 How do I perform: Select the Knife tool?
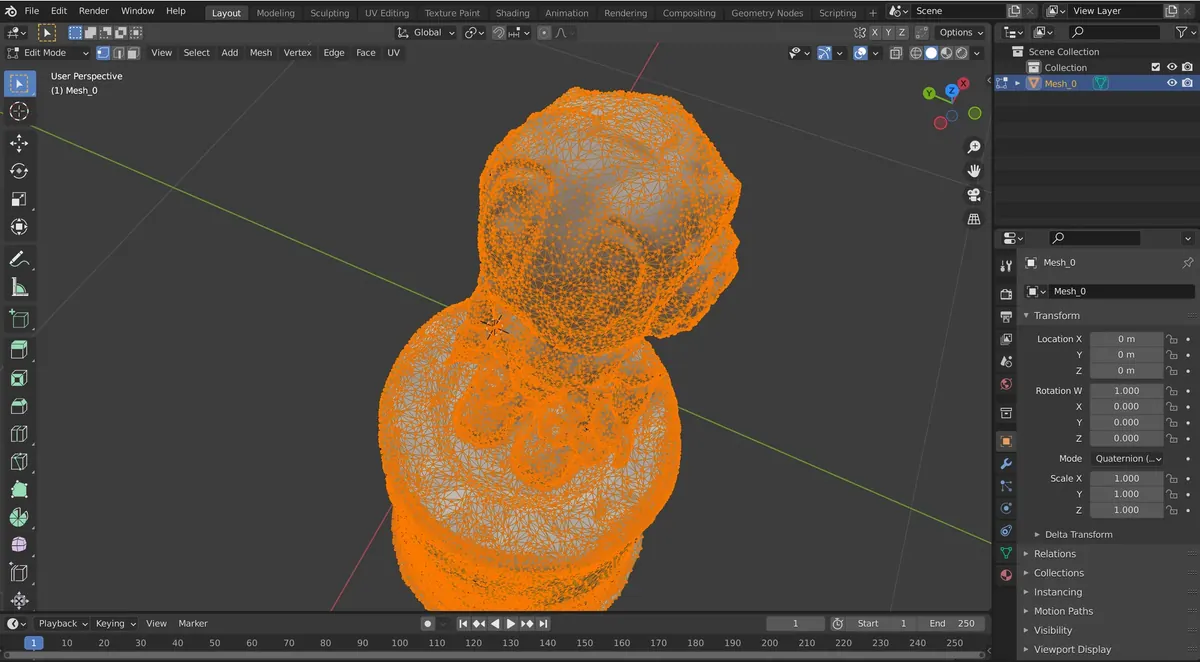pyautogui.click(x=19, y=462)
